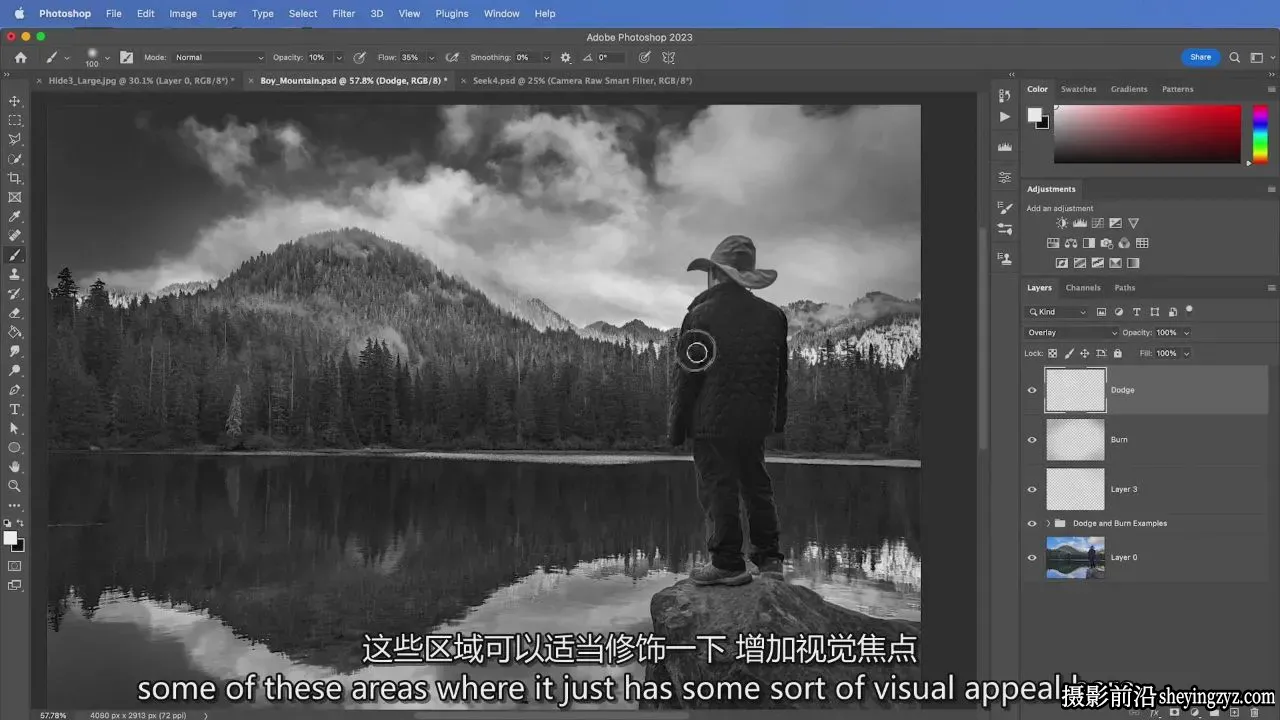
Task: Open the Overlay blend mode dropdown
Action: coord(1072,333)
